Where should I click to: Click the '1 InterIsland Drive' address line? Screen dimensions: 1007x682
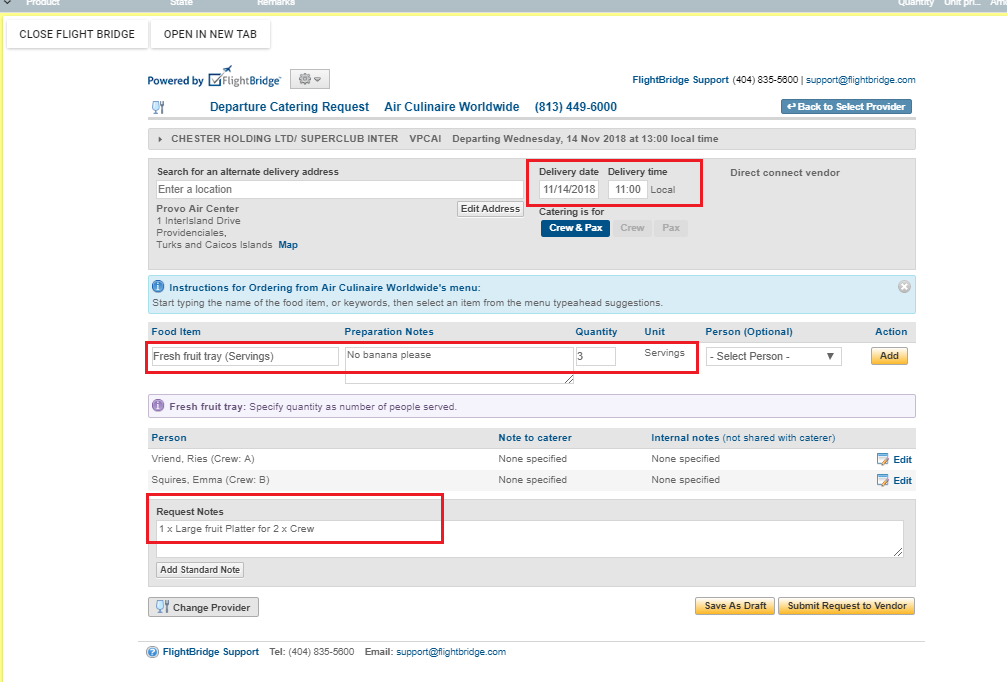pos(198,221)
